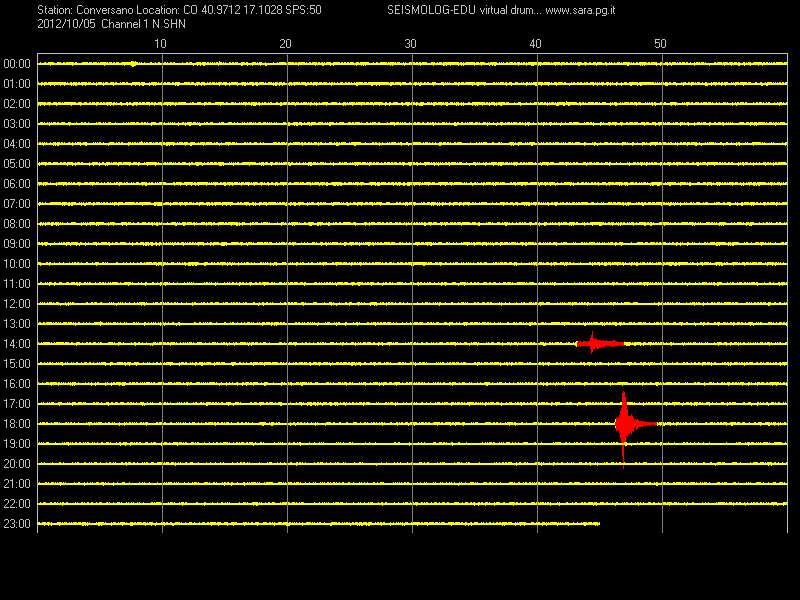Click the 18:00 hour label
The width and height of the screenshot is (800, 600).
17,424
